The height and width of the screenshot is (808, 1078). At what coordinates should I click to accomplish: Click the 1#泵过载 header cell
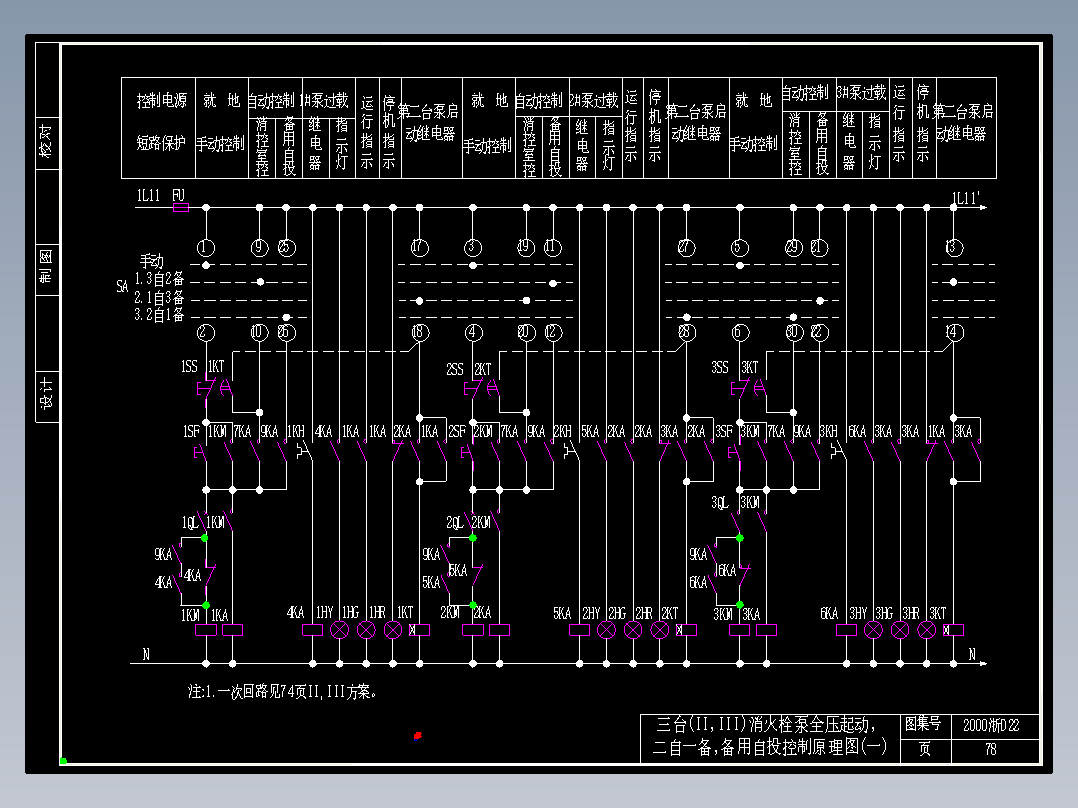(324, 100)
